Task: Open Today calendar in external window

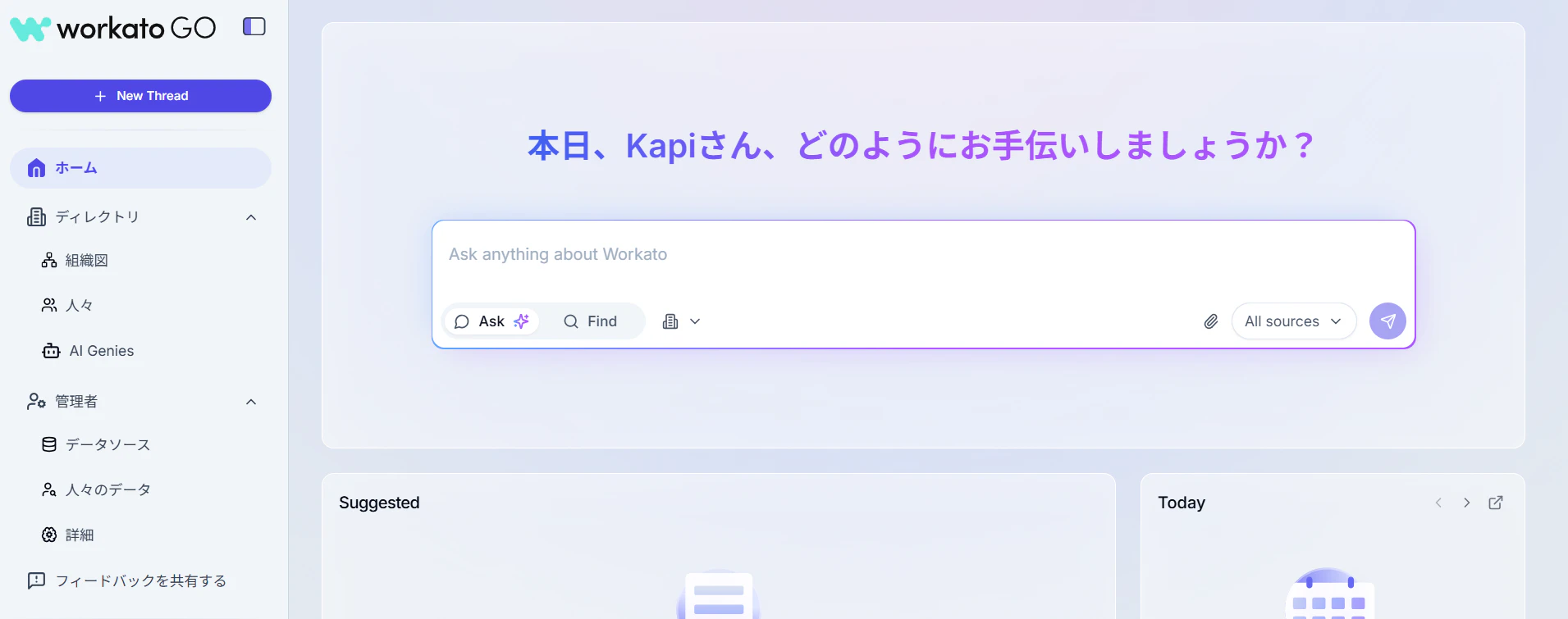Action: [1496, 503]
